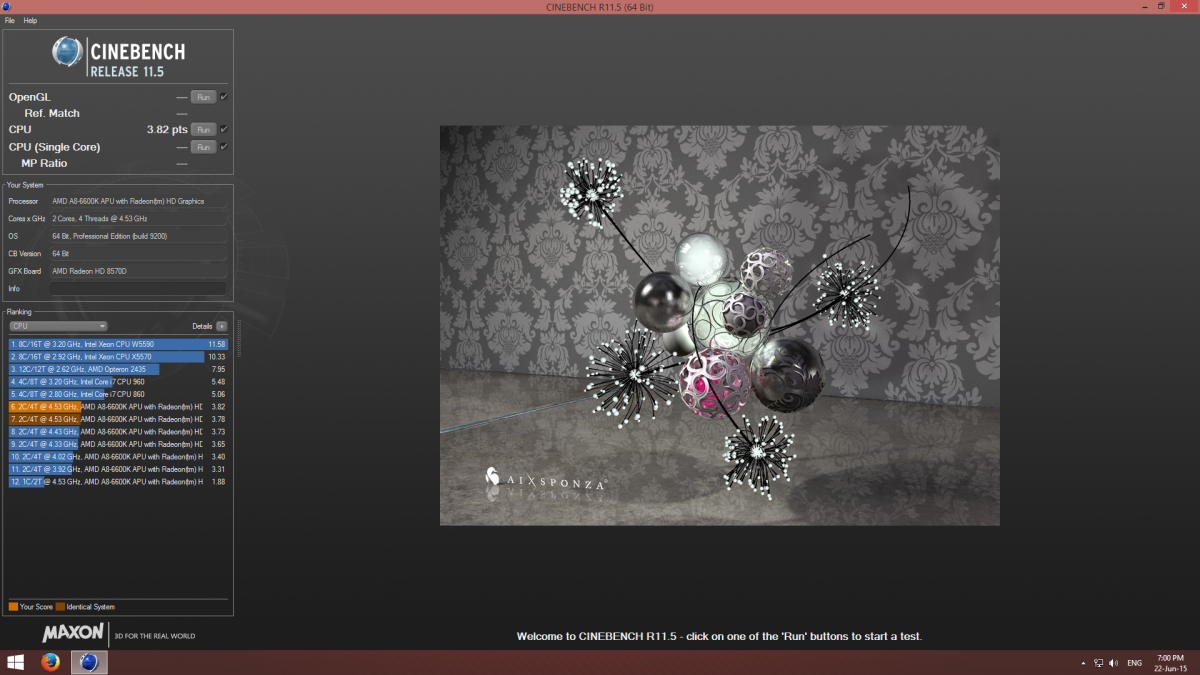
Task: Show hidden system tray icons
Action: [1083, 663]
